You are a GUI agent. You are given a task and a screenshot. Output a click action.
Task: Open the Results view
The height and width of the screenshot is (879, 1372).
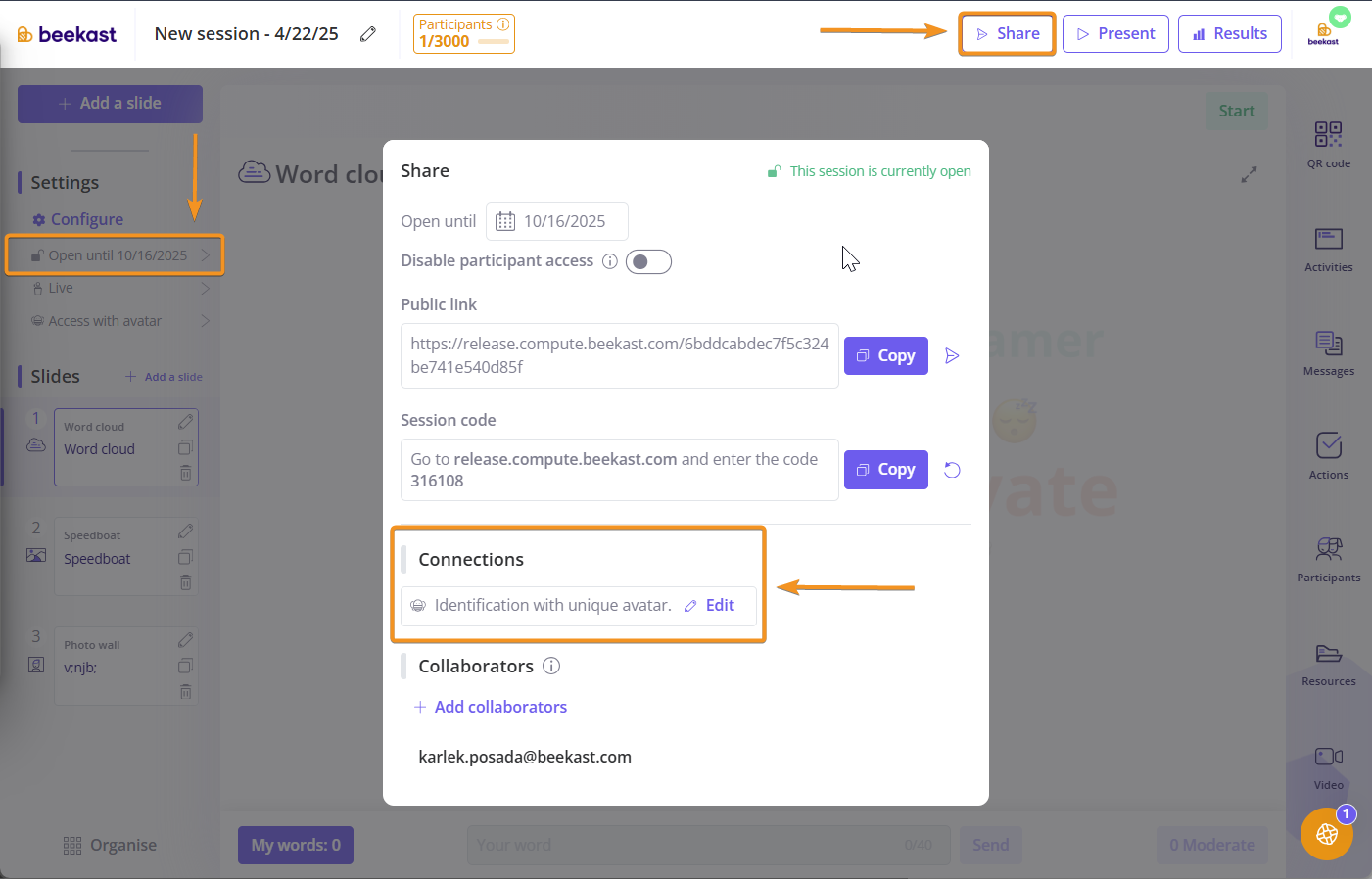[1229, 34]
